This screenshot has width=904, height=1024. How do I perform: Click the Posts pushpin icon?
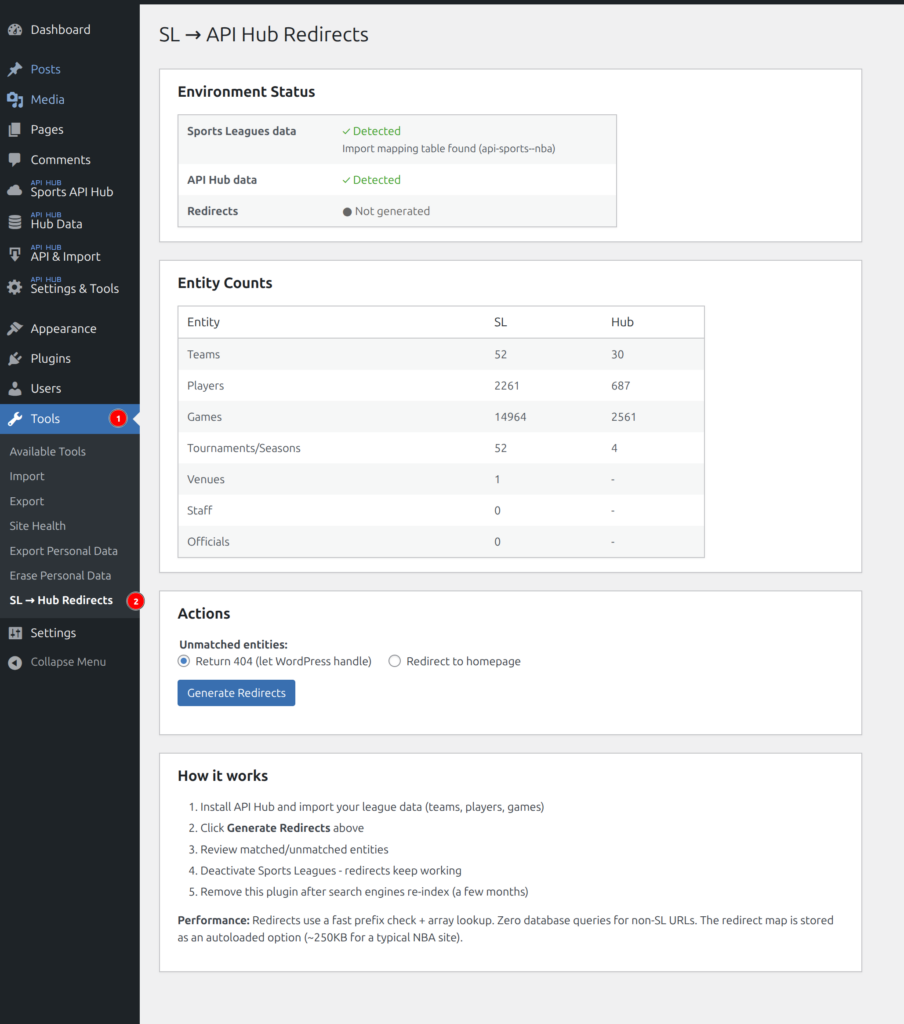coord(15,69)
